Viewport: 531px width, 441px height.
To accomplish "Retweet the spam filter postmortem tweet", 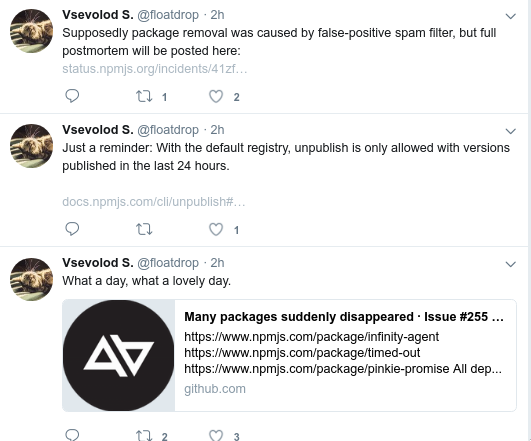I will click(144, 96).
